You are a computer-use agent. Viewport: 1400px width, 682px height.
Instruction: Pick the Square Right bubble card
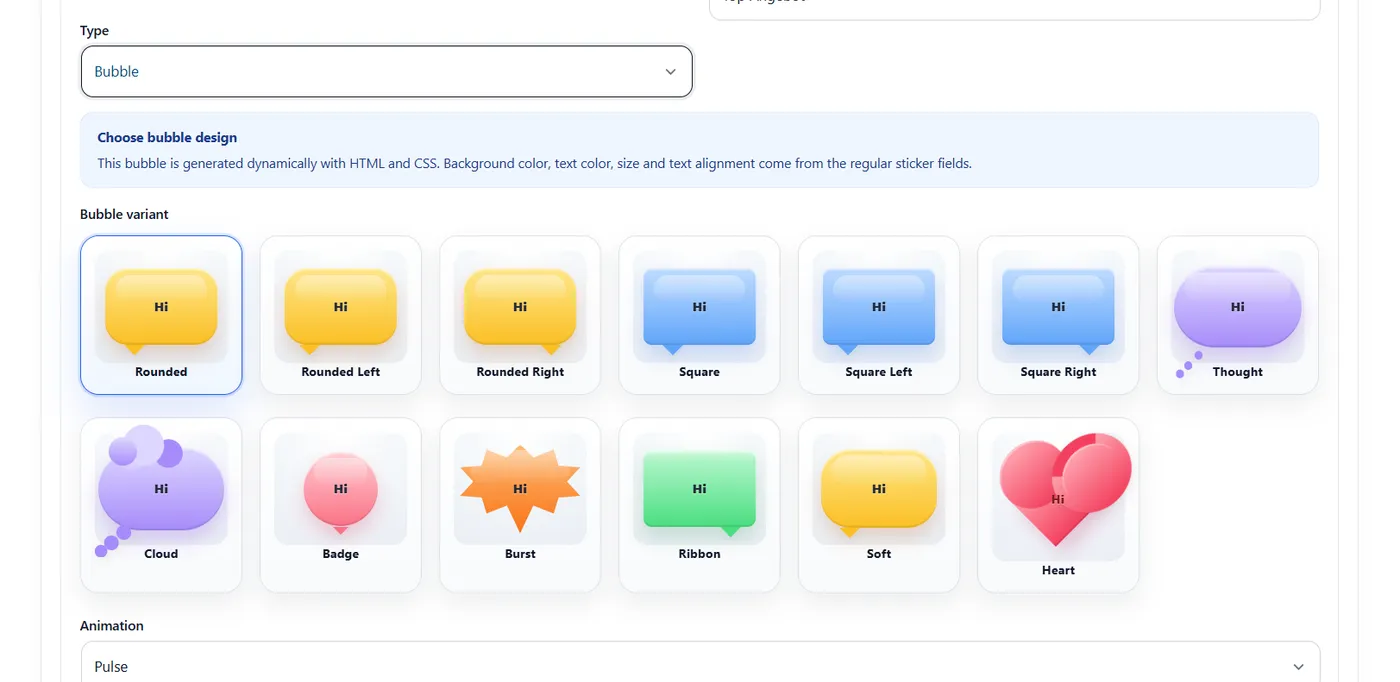(x=1058, y=315)
